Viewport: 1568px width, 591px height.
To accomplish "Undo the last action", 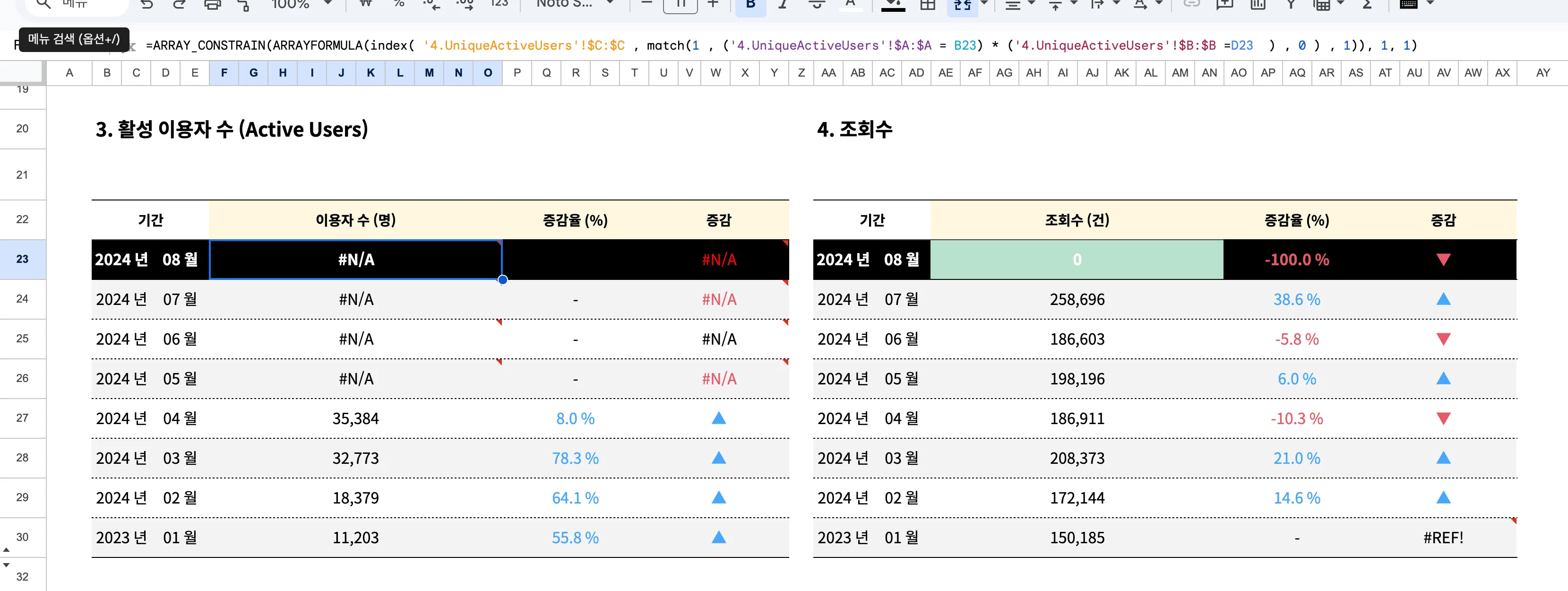I will tap(146, 4).
